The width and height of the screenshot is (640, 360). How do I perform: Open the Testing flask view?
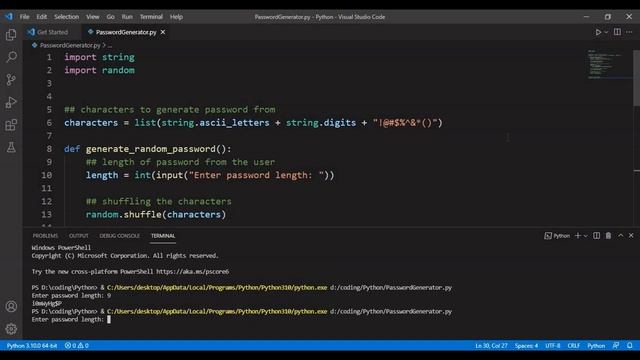tap(11, 147)
